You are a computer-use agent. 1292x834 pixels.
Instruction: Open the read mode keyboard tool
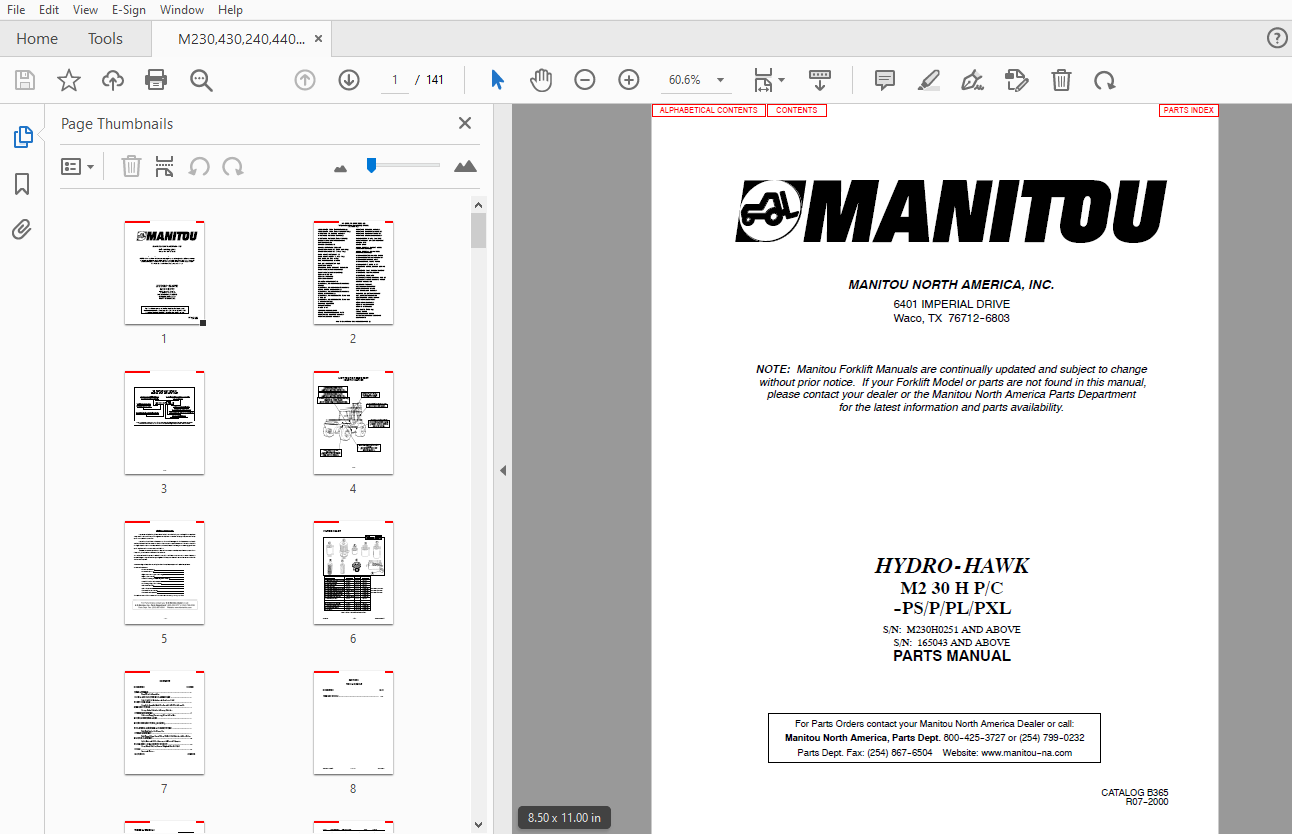[x=820, y=80]
